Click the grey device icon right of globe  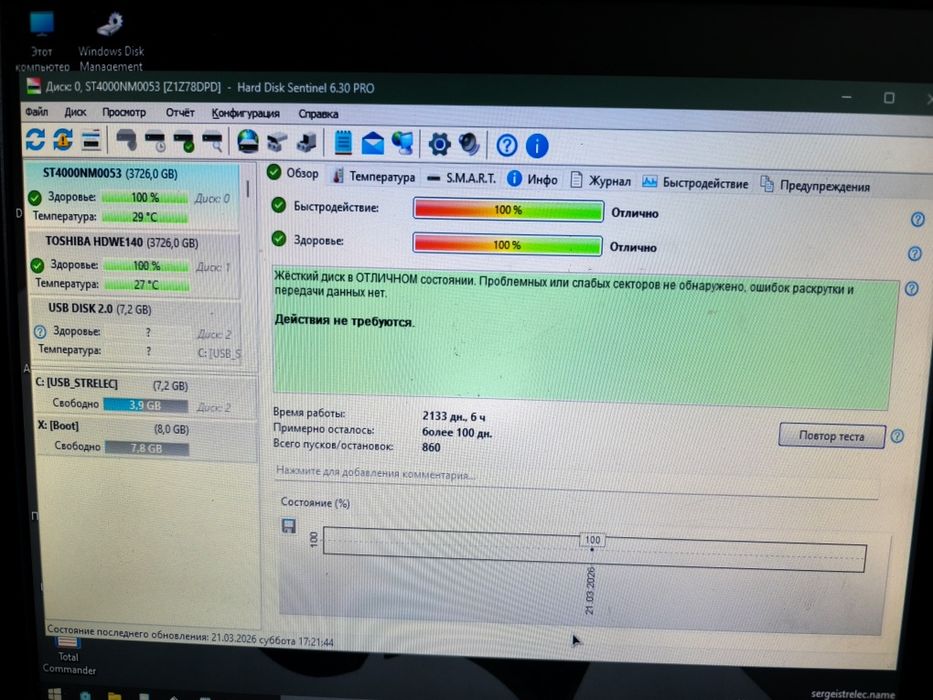[x=277, y=143]
